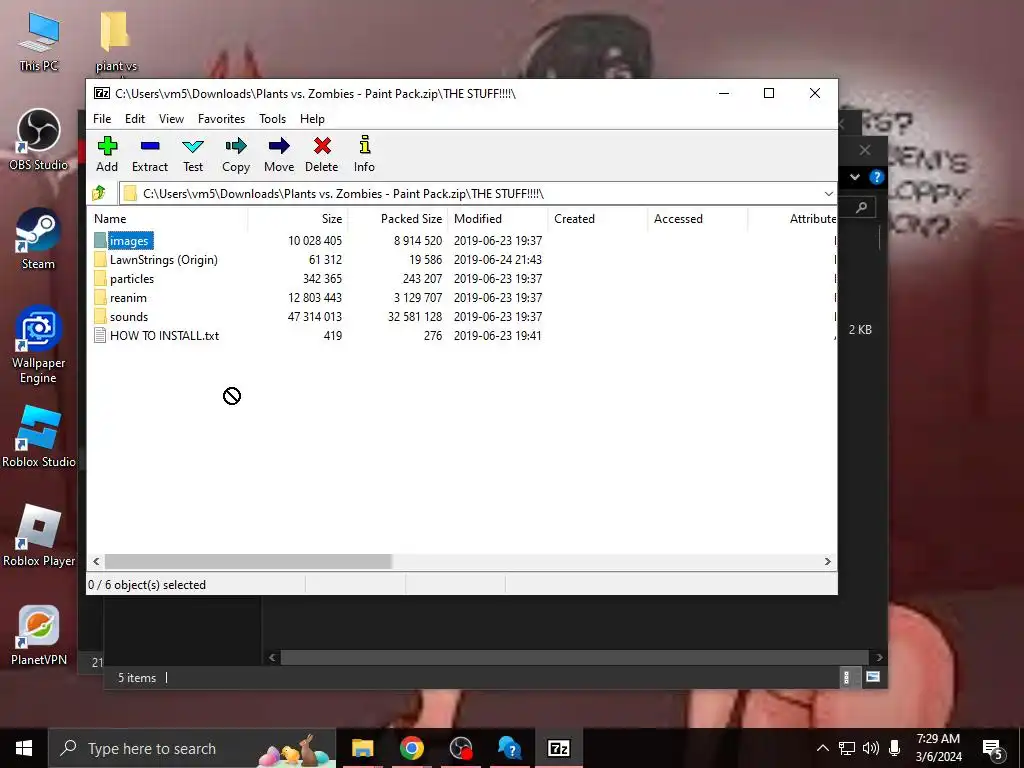1024x768 pixels.
Task: Open the Tools menu
Action: 272,119
